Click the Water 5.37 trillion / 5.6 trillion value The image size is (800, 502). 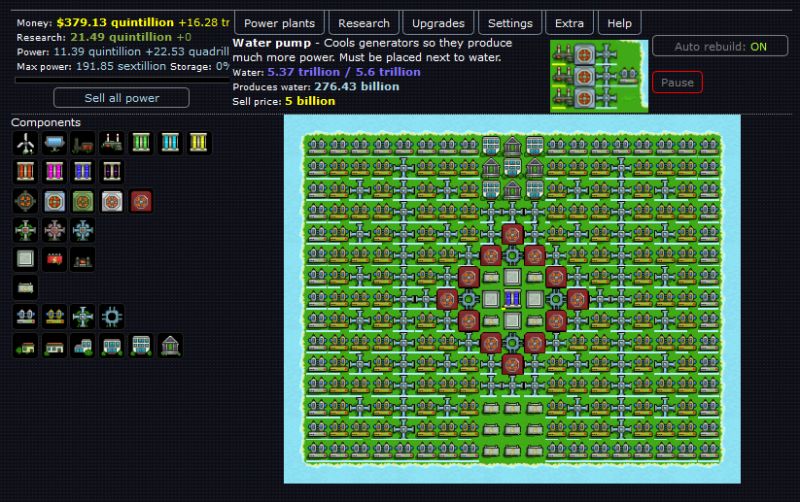pyautogui.click(x=344, y=72)
